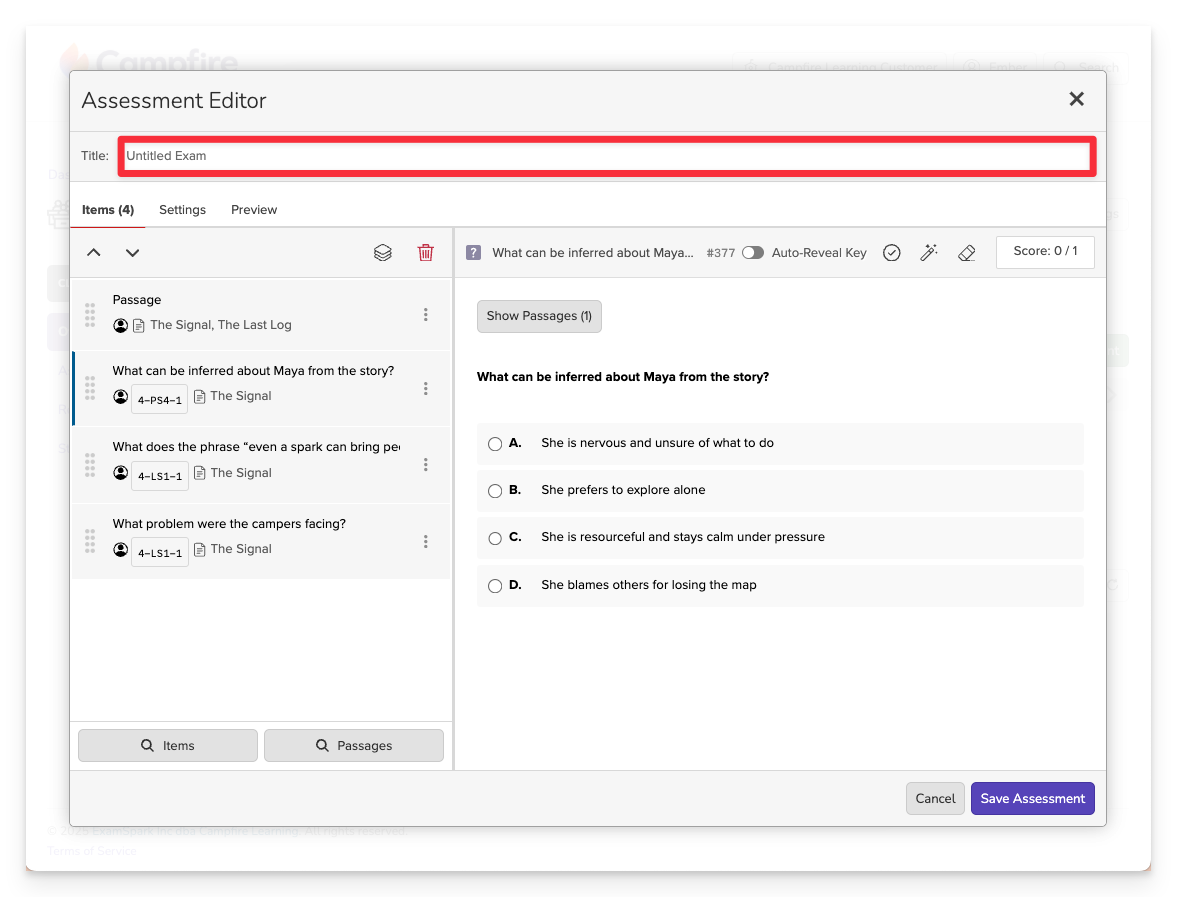Select answer A, nervous and unsure
Viewport: 1177px width, 897px height.
point(495,444)
